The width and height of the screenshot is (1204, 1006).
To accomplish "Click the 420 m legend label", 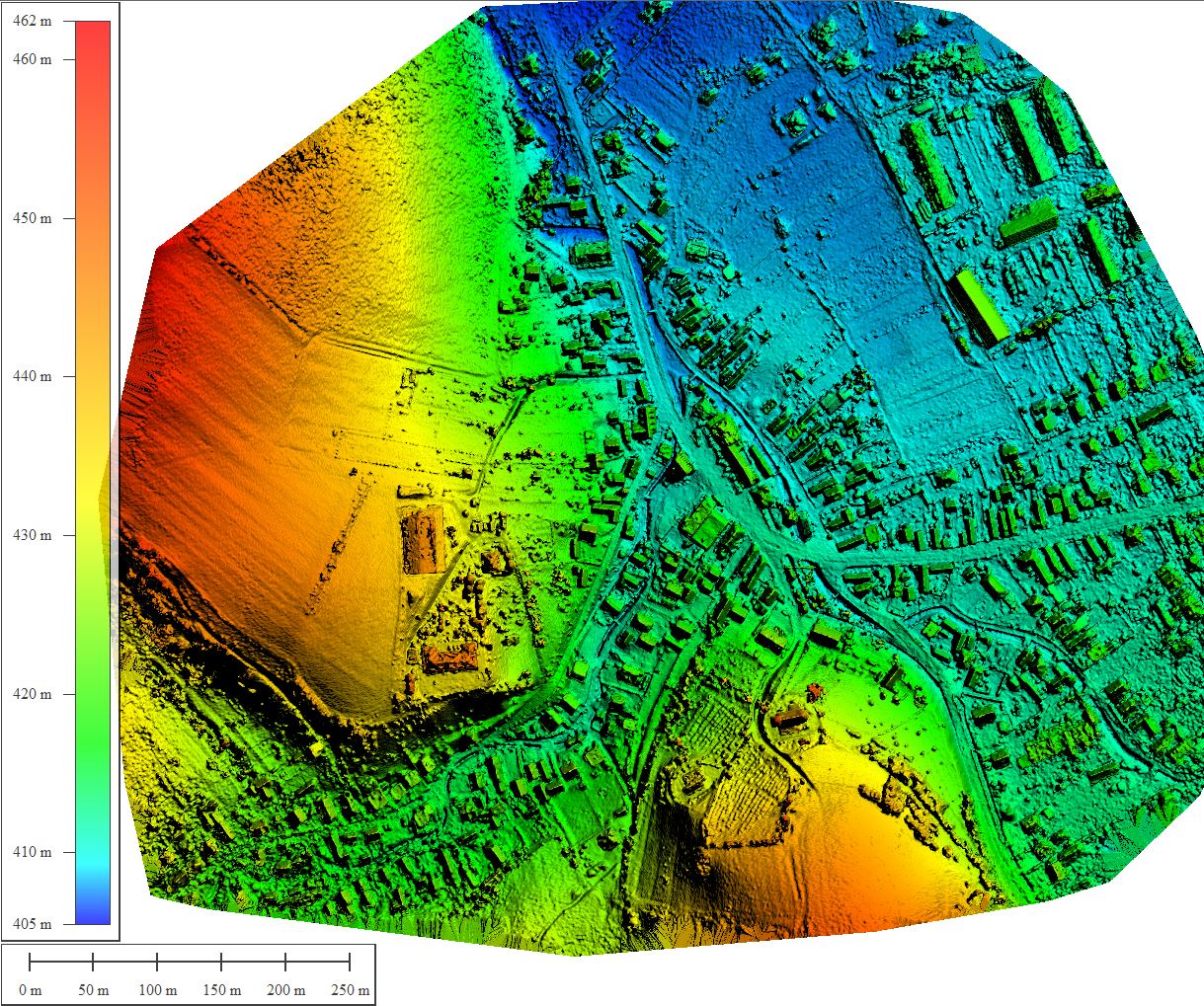I will tap(32, 694).
